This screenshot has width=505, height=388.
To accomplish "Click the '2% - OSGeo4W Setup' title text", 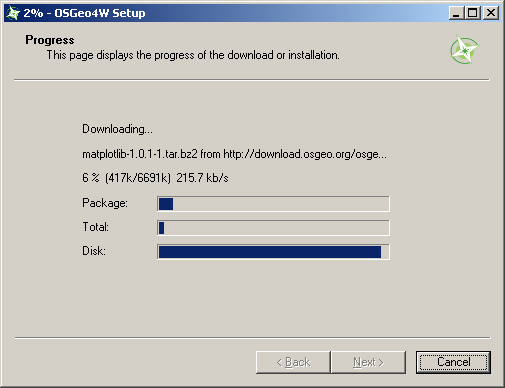I will 84,13.
